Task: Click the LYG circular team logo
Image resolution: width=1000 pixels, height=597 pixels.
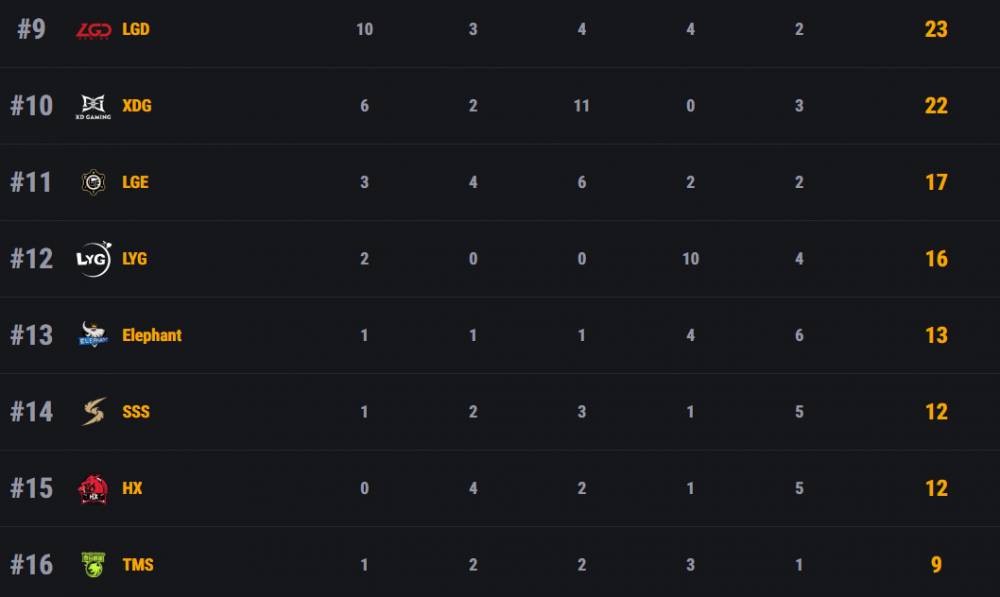Action: pyautogui.click(x=95, y=259)
